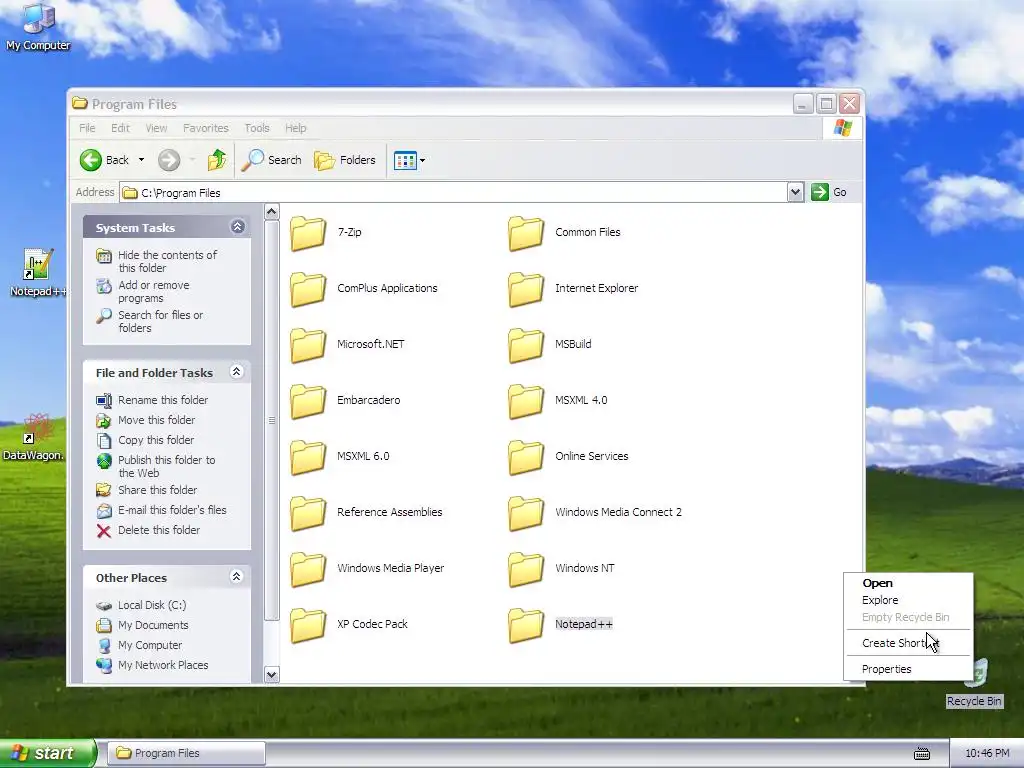
Task: Select the MSXML 4.0 folder icon
Action: coord(526,401)
